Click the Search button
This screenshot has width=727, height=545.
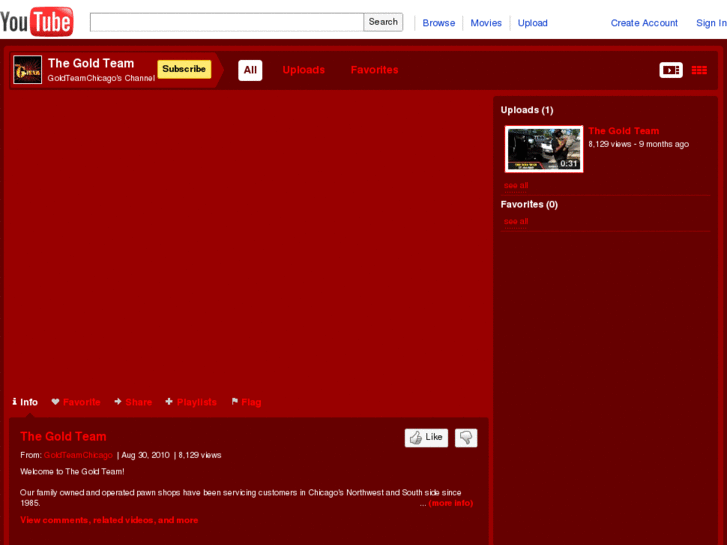coord(383,22)
